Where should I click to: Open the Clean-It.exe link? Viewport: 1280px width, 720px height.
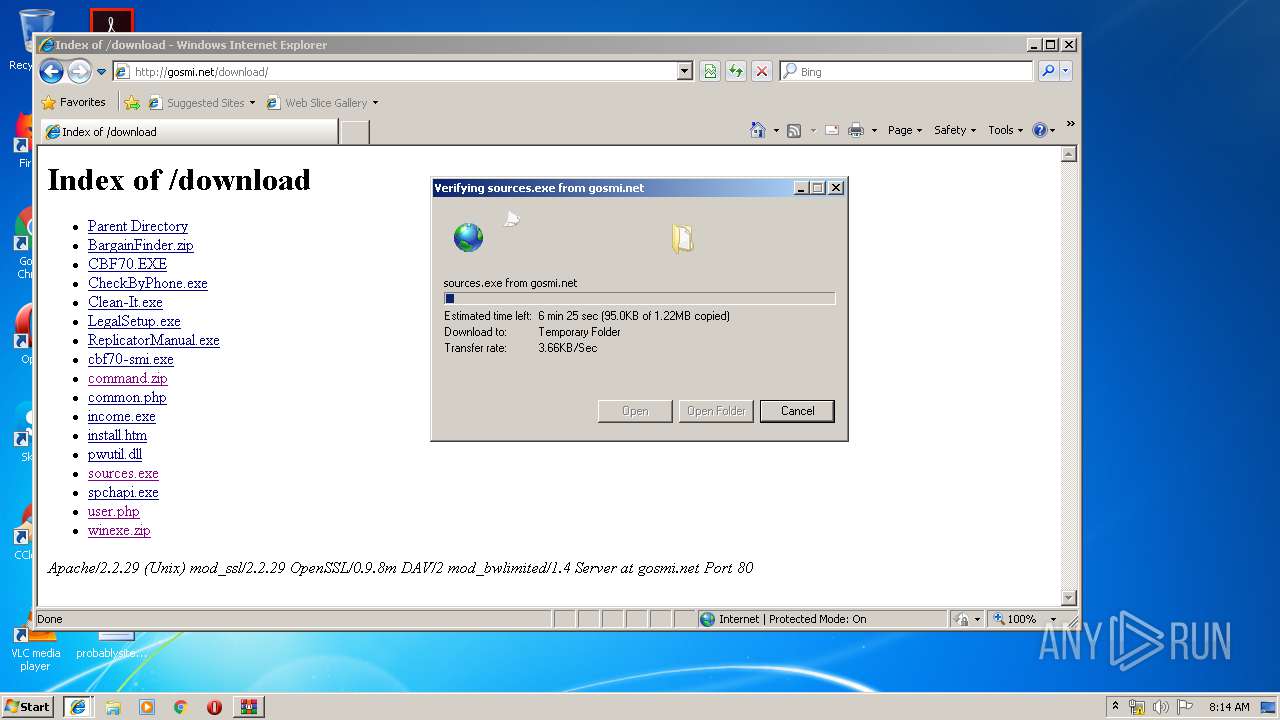tap(125, 302)
